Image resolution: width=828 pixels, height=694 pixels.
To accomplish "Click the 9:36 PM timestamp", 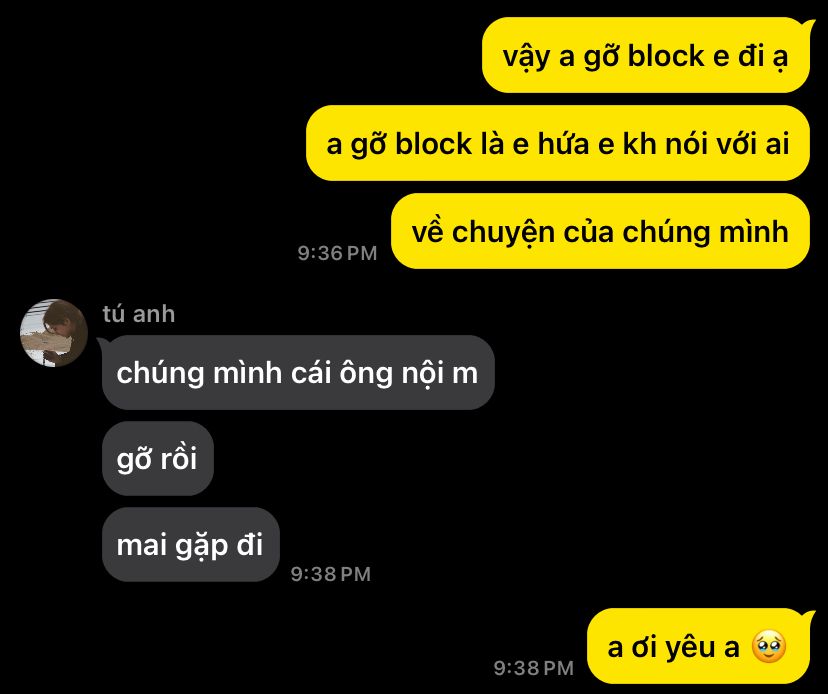I will (x=337, y=253).
